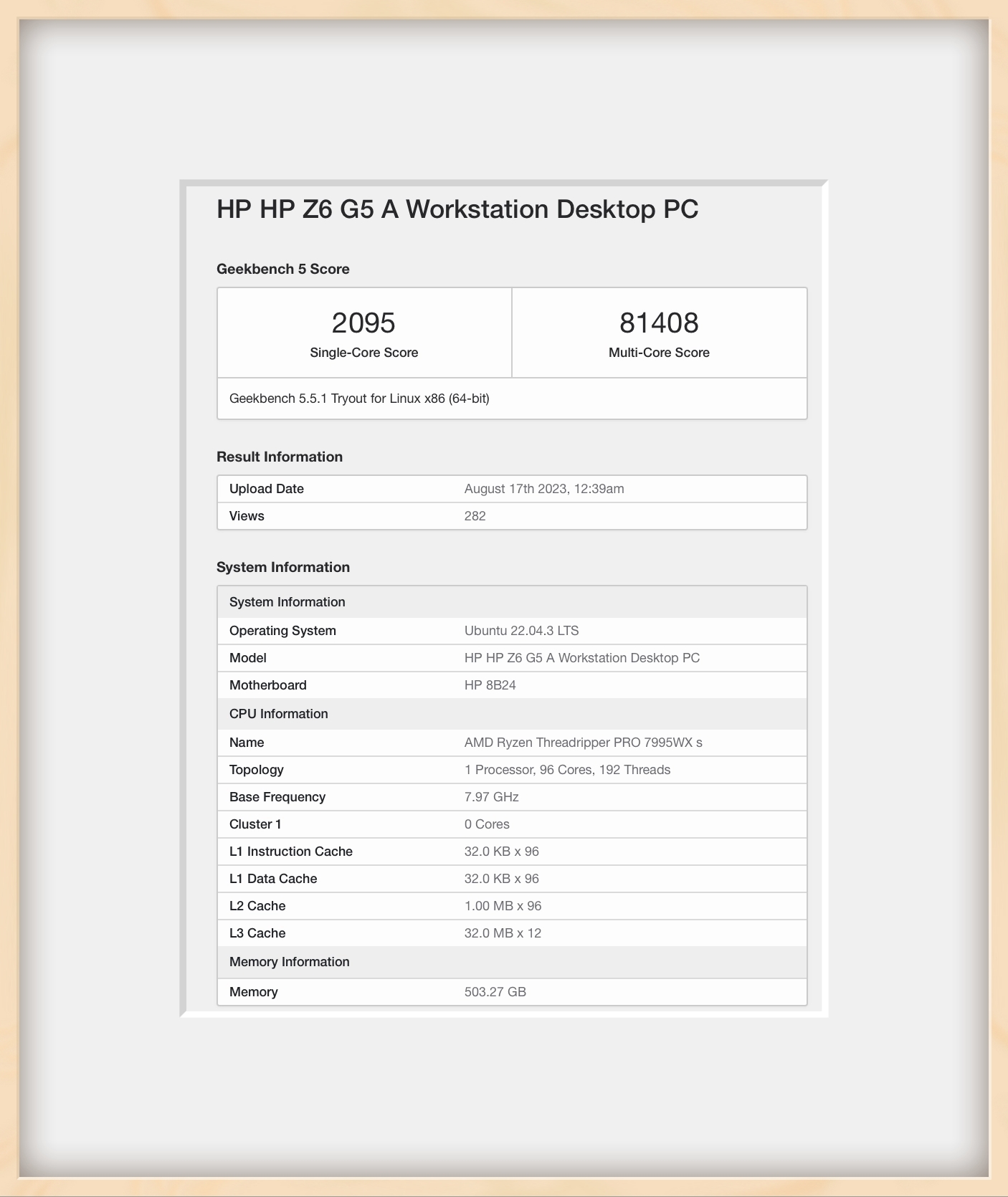Click the Single-Core Score label
This screenshot has height=1197, width=1008.
click(x=364, y=353)
